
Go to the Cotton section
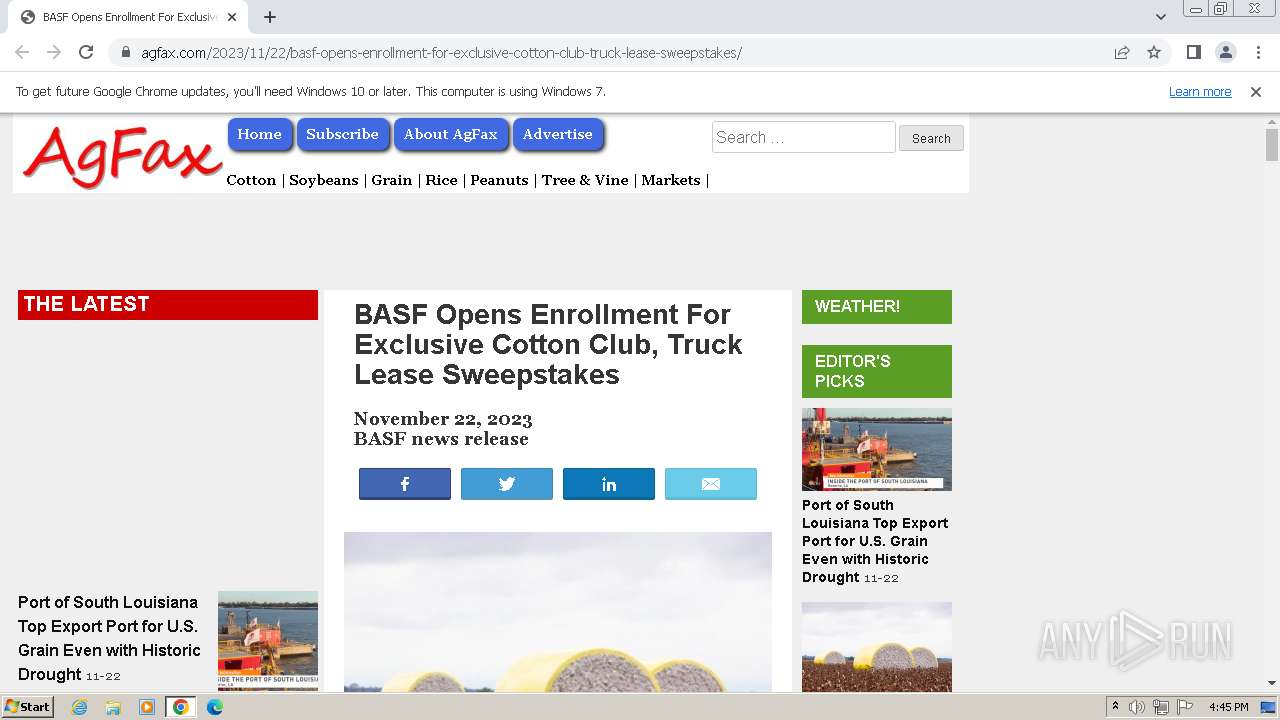click(251, 180)
